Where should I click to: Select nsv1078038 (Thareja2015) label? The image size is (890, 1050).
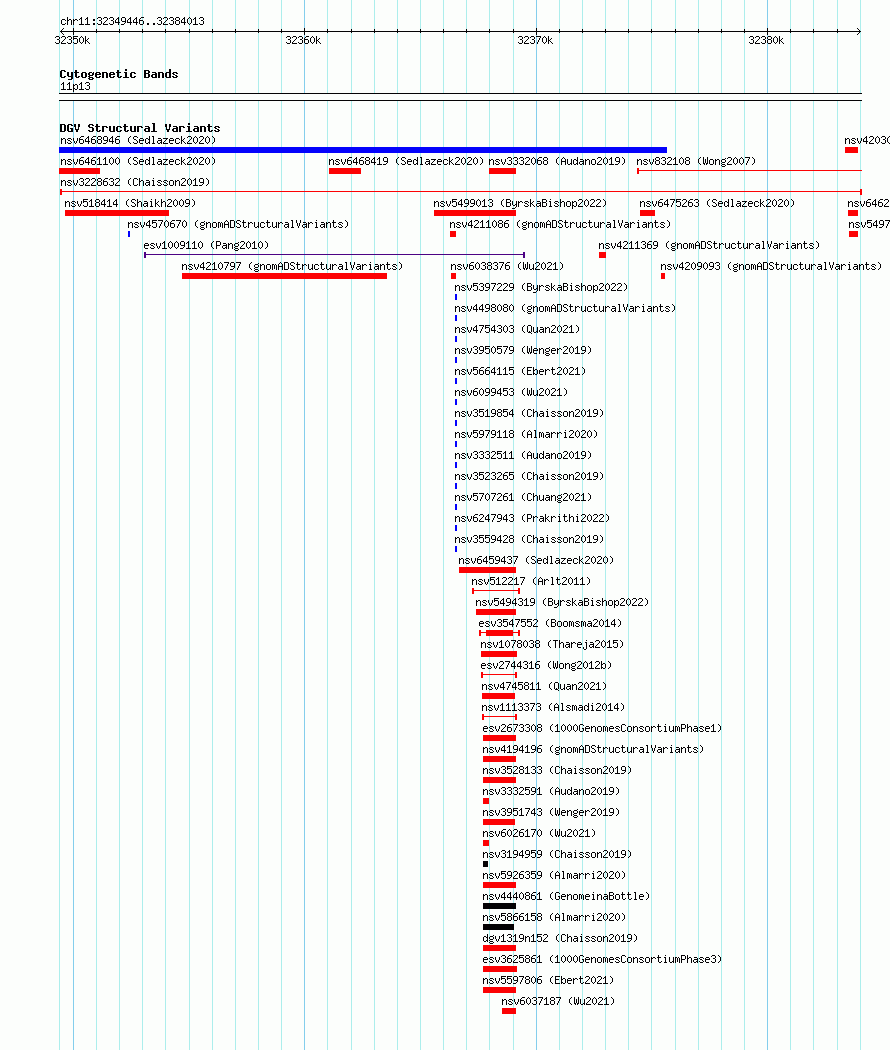tap(552, 644)
